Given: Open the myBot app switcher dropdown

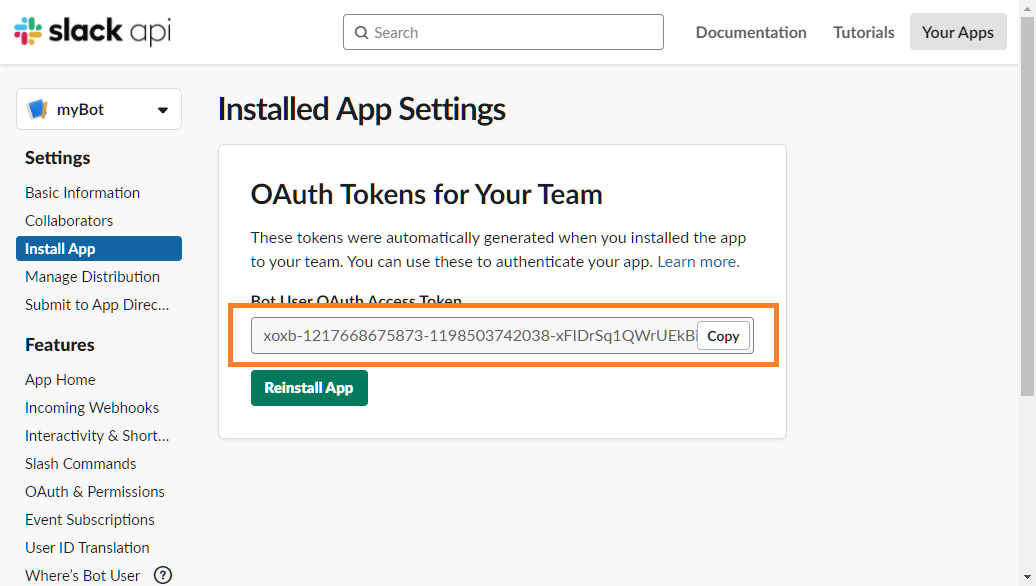Looking at the screenshot, I should click(163, 110).
